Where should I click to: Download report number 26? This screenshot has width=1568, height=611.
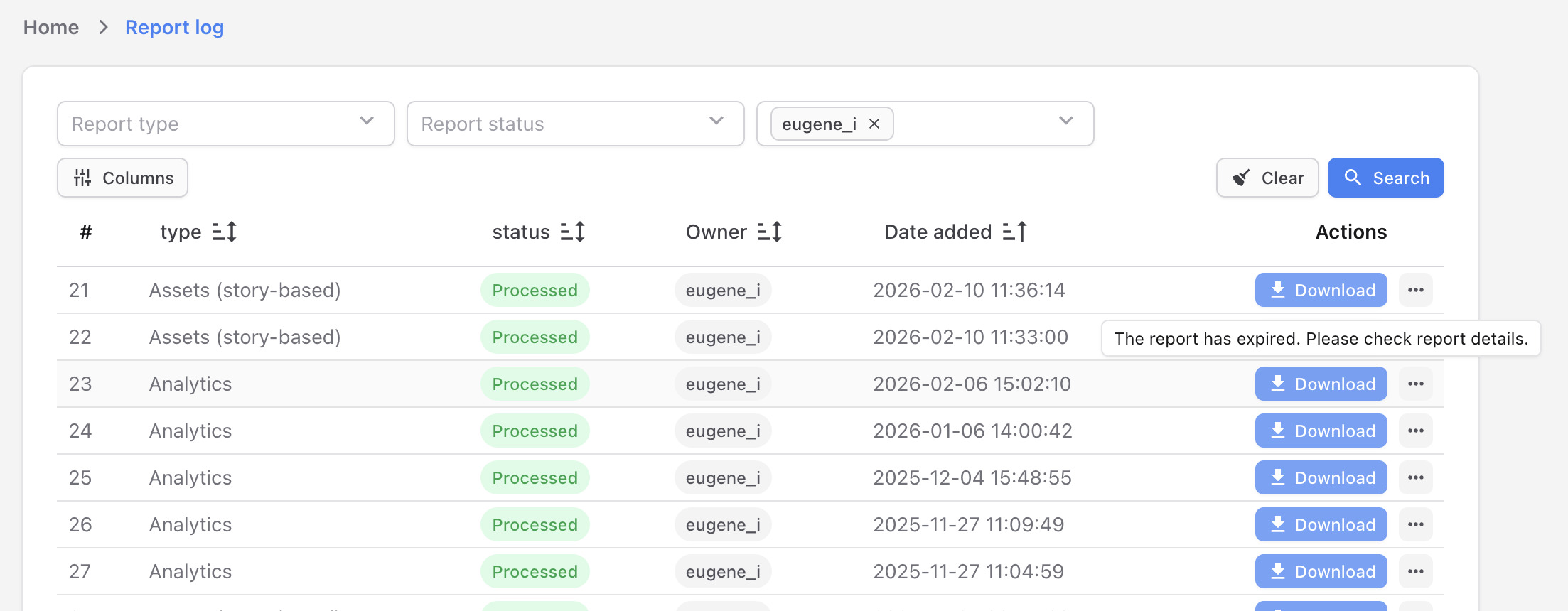tap(1321, 524)
